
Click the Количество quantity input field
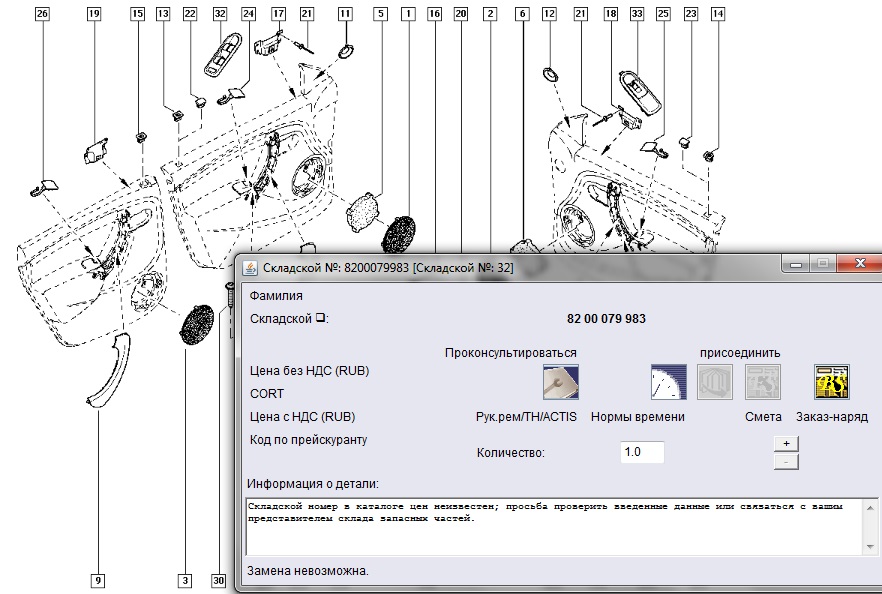(x=641, y=452)
